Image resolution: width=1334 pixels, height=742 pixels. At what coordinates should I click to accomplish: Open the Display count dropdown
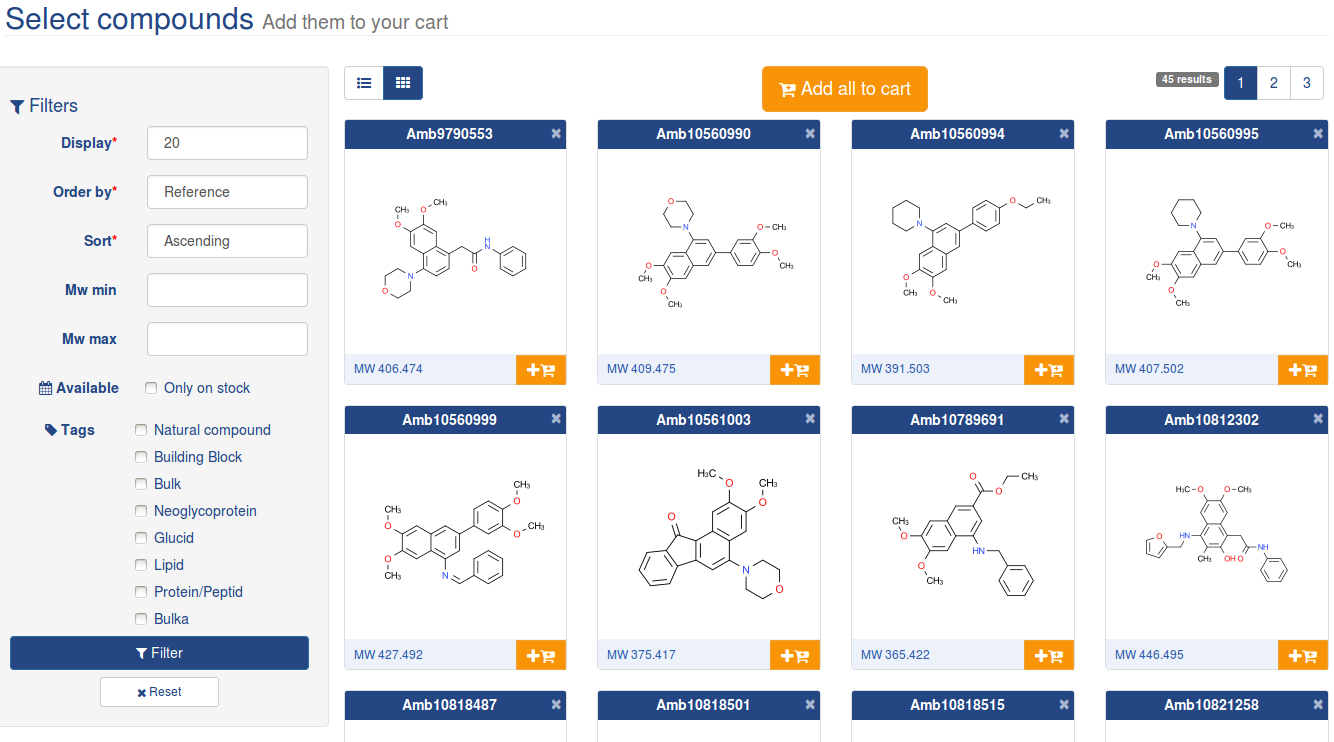[227, 143]
